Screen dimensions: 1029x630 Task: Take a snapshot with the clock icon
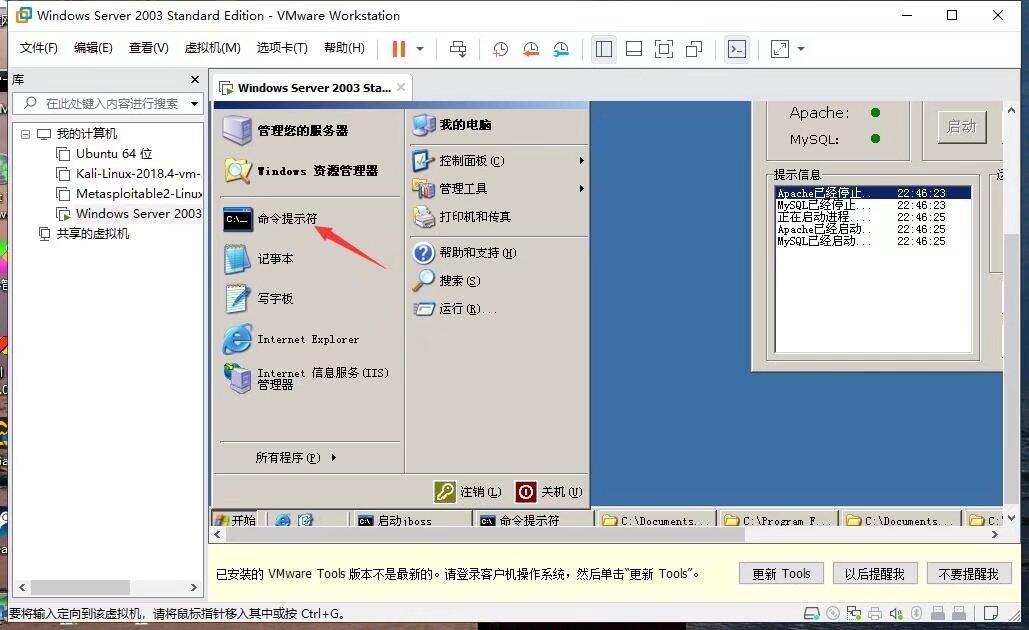pyautogui.click(x=500, y=49)
